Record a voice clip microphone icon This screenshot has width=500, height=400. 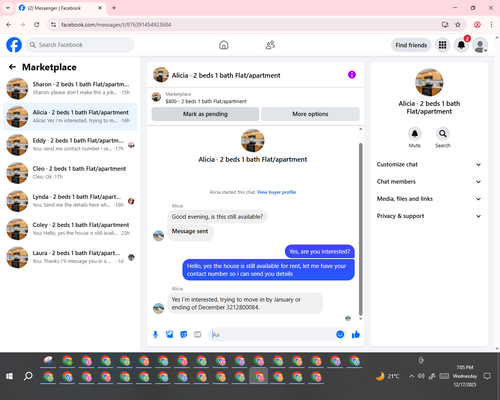click(155, 334)
